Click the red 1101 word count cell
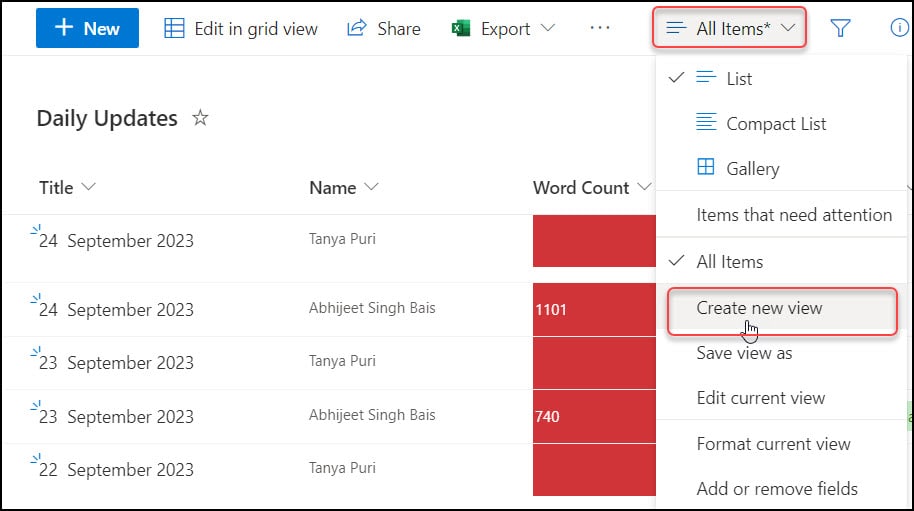The image size is (914, 511). click(594, 309)
